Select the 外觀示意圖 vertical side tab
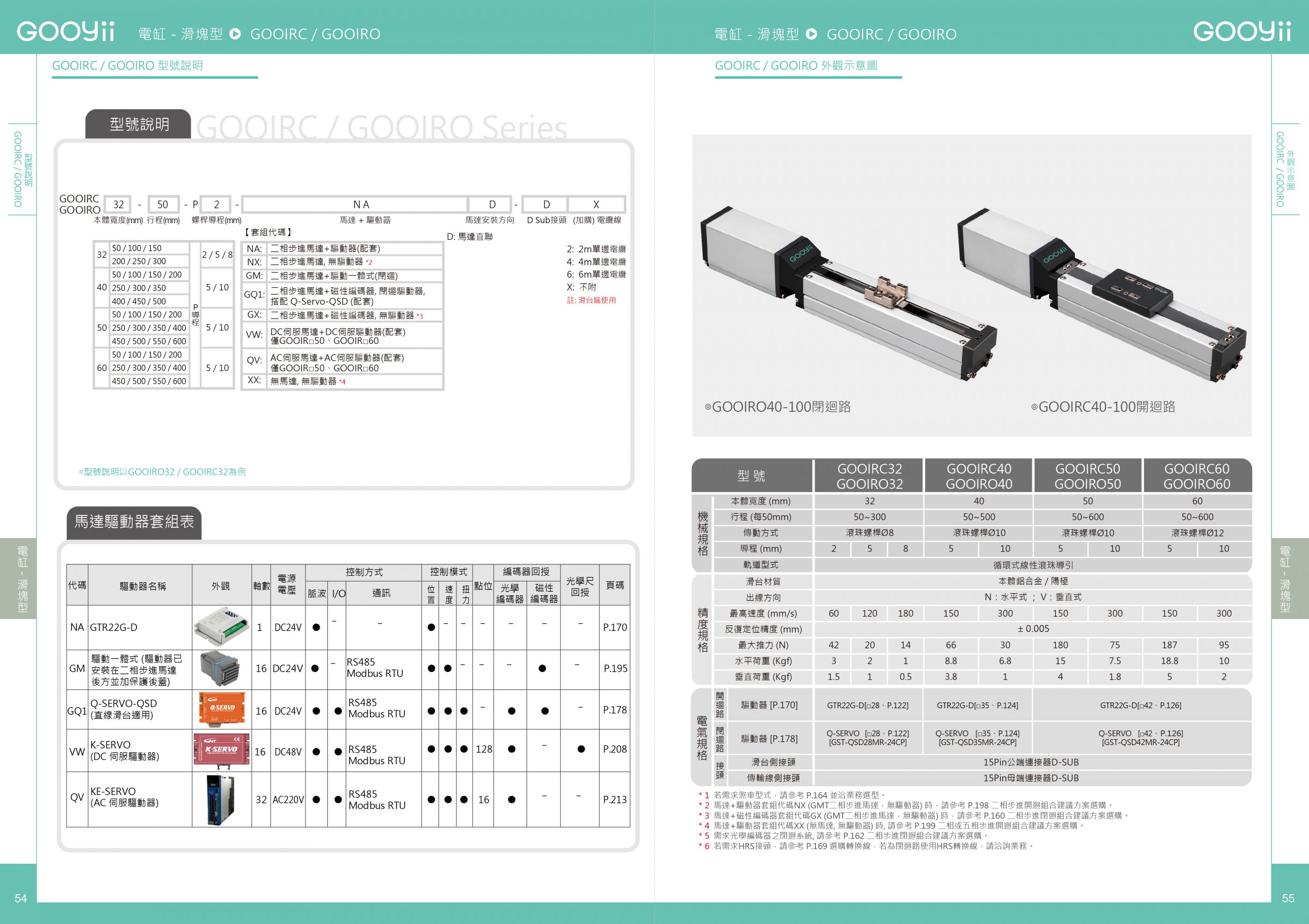The width and height of the screenshot is (1309, 924). 1285,169
